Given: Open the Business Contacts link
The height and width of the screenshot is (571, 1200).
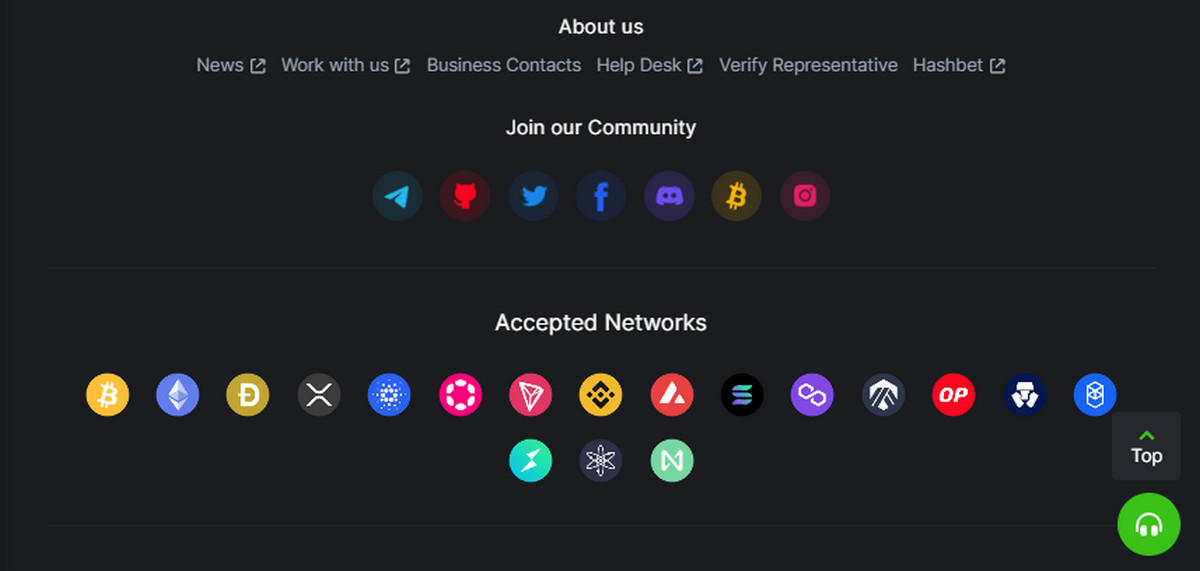Looking at the screenshot, I should [x=504, y=65].
